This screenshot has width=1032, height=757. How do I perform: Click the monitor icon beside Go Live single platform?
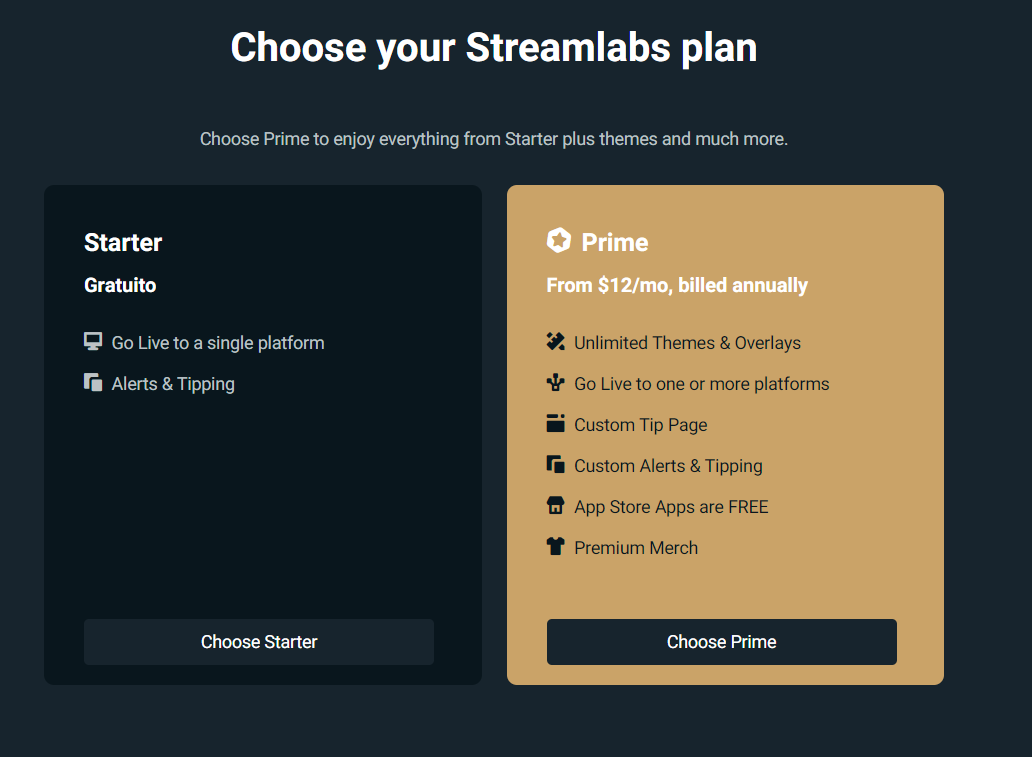pyautogui.click(x=93, y=341)
